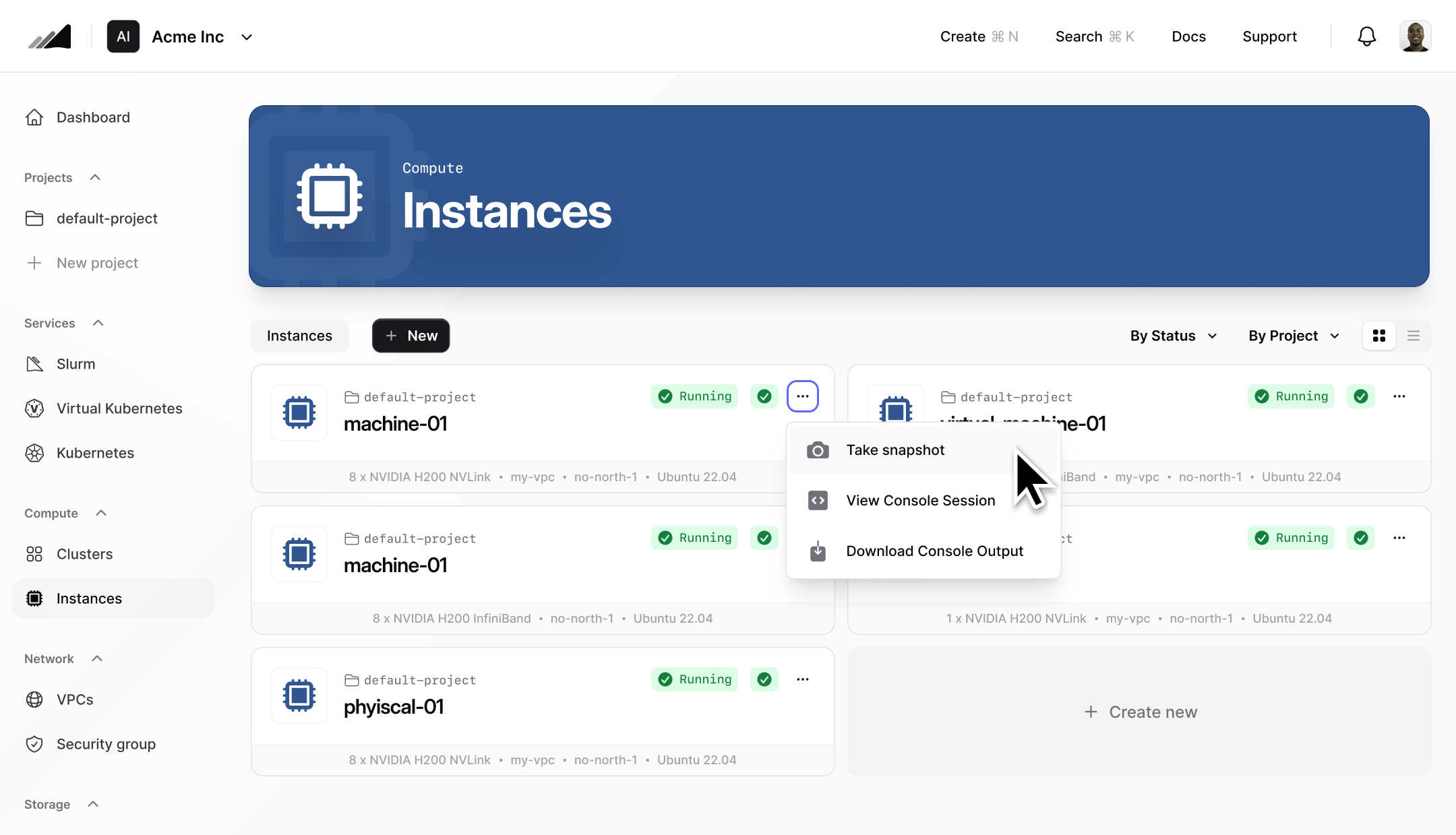The height and width of the screenshot is (835, 1456).
Task: Open the By Project filter dropdown
Action: (x=1293, y=336)
